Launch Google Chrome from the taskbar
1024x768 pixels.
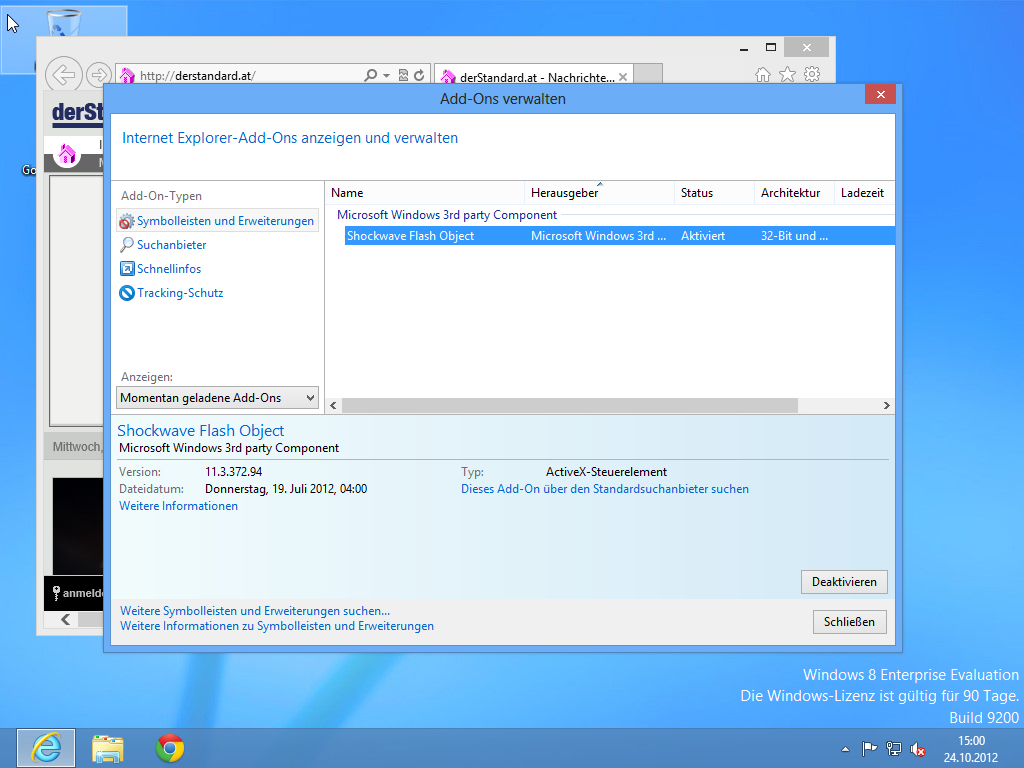click(x=170, y=748)
